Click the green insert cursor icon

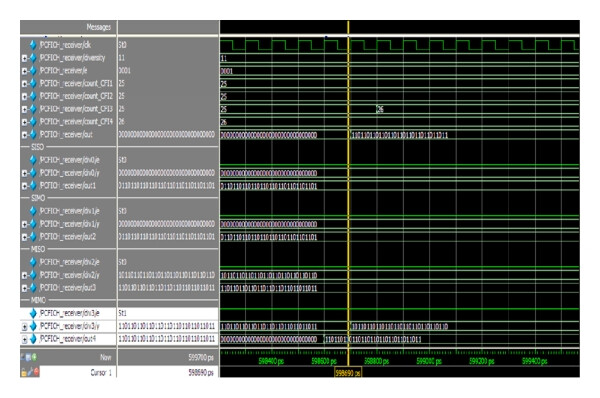pyautogui.click(x=34, y=357)
